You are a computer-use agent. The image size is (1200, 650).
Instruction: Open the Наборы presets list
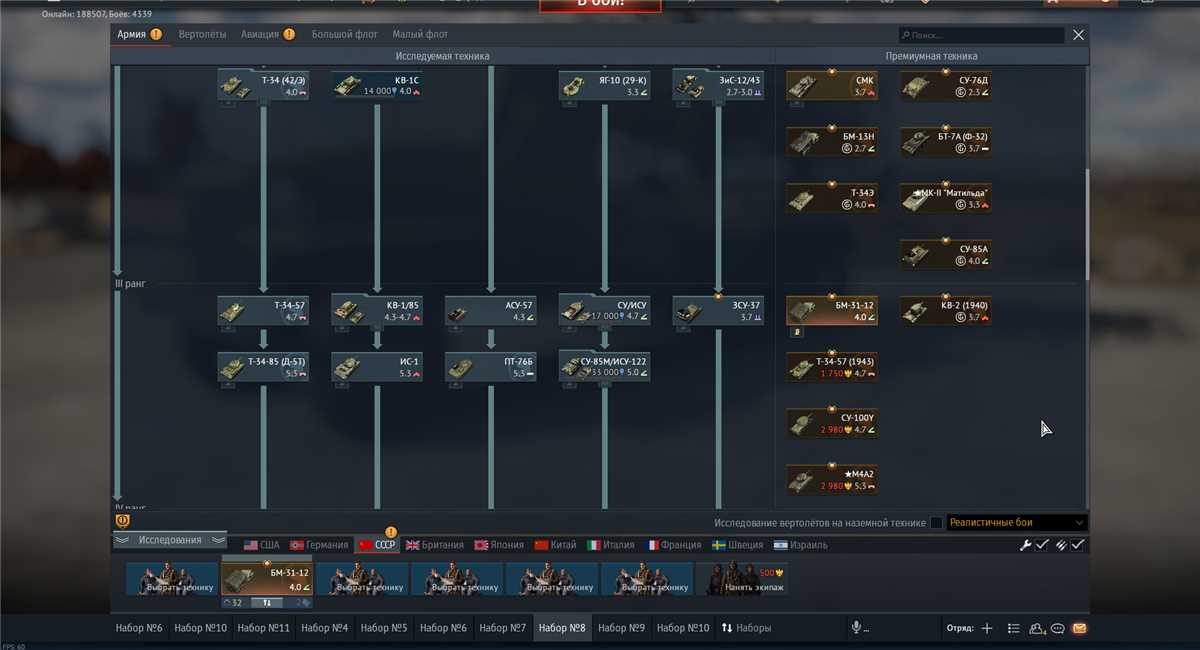click(745, 628)
